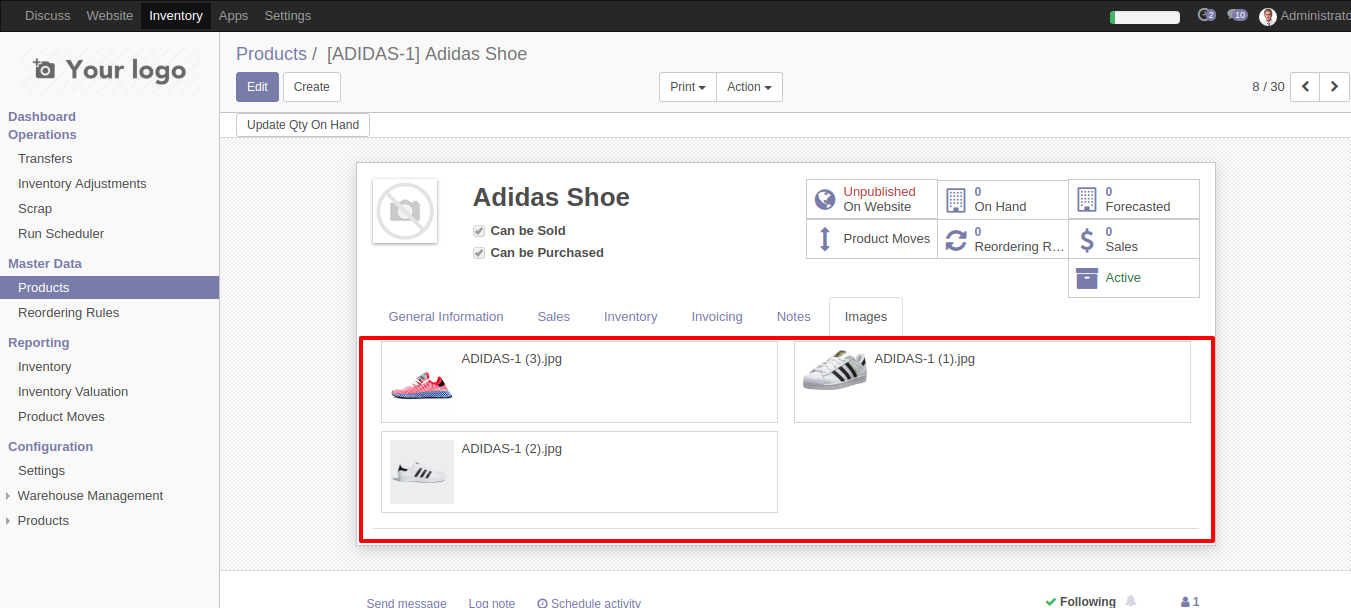This screenshot has height=608, width=1351.
Task: Click the ADIDAS-1 (1).jpg file name
Action: point(924,359)
